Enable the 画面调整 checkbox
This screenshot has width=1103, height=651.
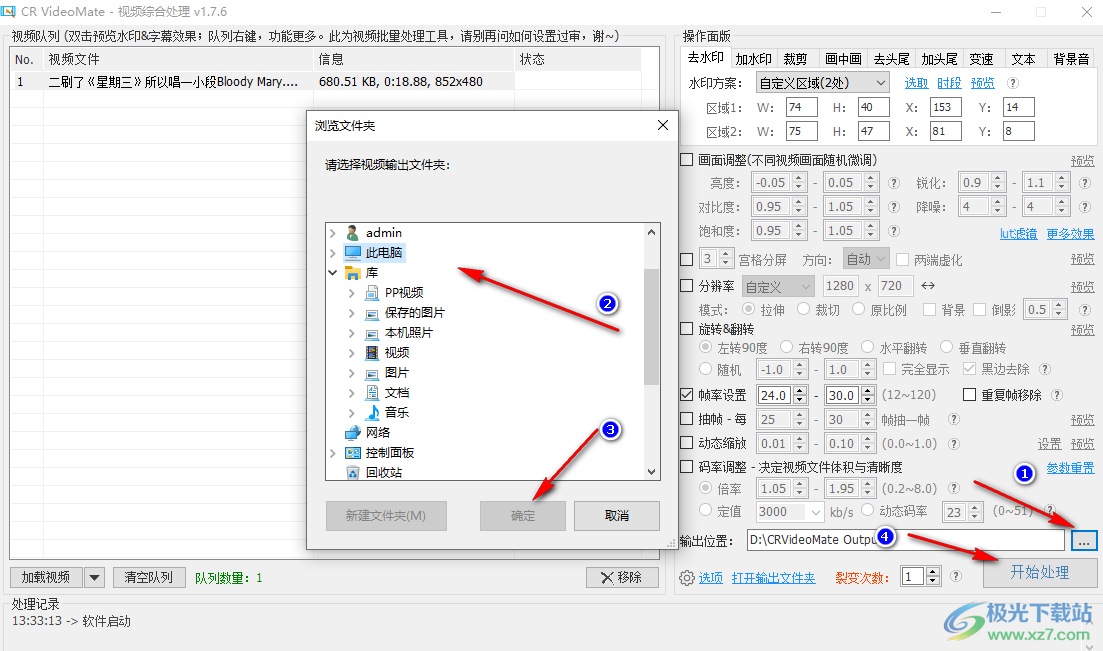687,160
